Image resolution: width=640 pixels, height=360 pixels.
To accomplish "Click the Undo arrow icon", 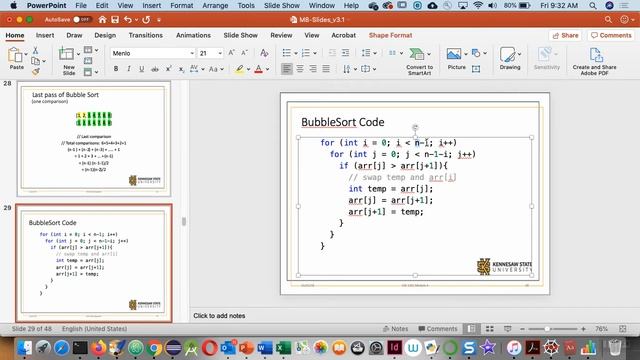I will [x=128, y=20].
